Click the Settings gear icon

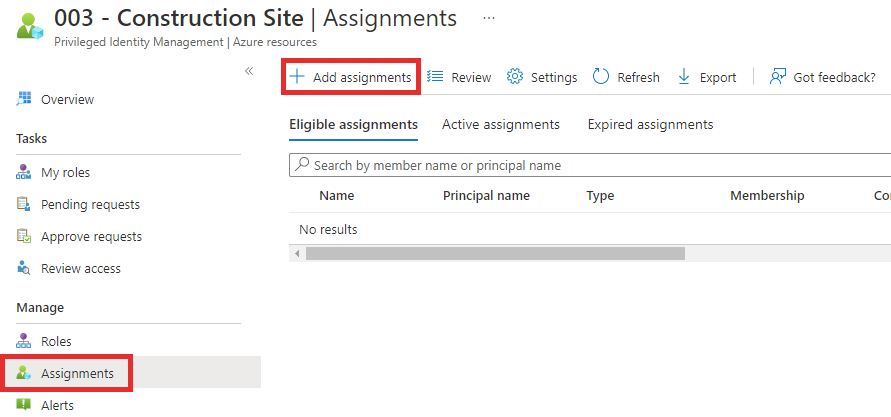[514, 77]
